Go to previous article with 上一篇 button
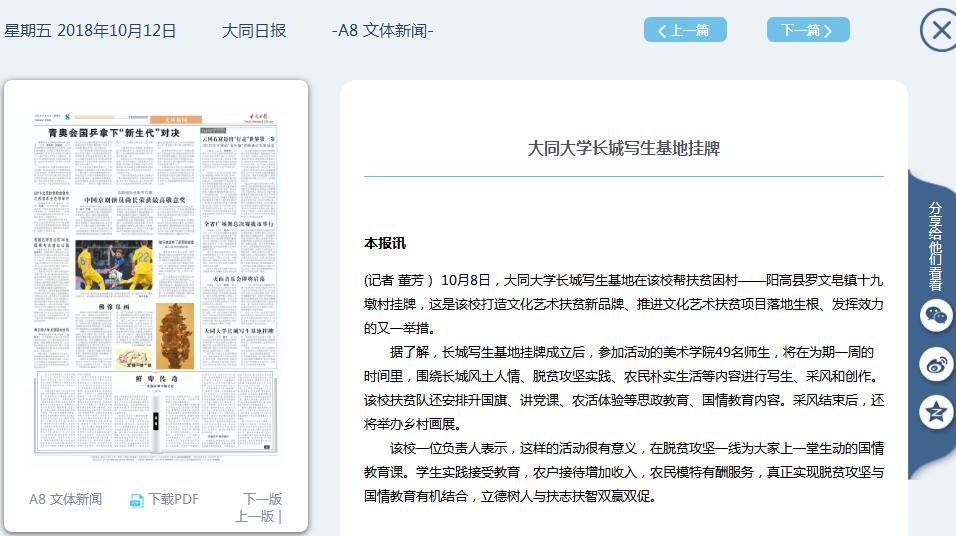 pos(685,30)
